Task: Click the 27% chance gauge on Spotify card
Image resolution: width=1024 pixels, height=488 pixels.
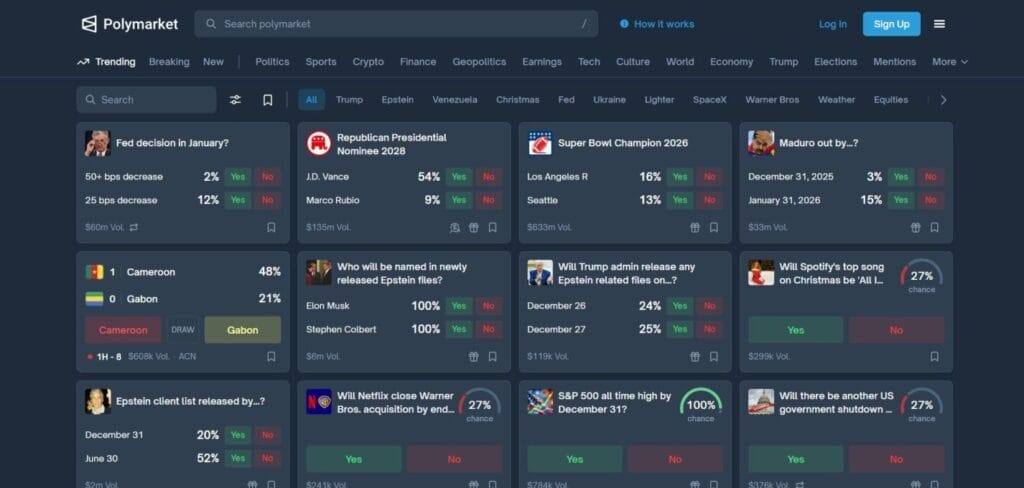Action: [x=921, y=276]
